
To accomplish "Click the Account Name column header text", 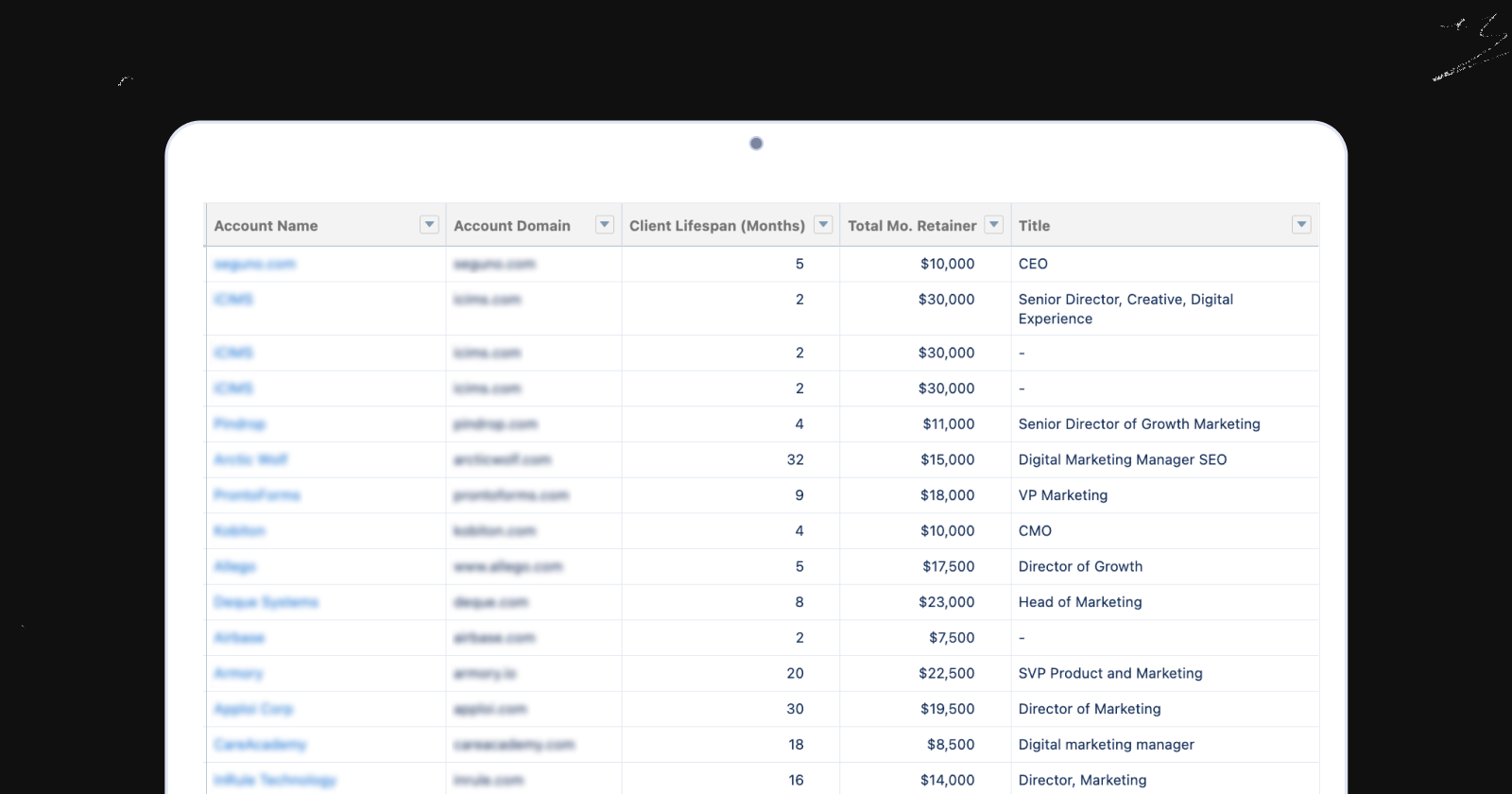I will click(266, 226).
